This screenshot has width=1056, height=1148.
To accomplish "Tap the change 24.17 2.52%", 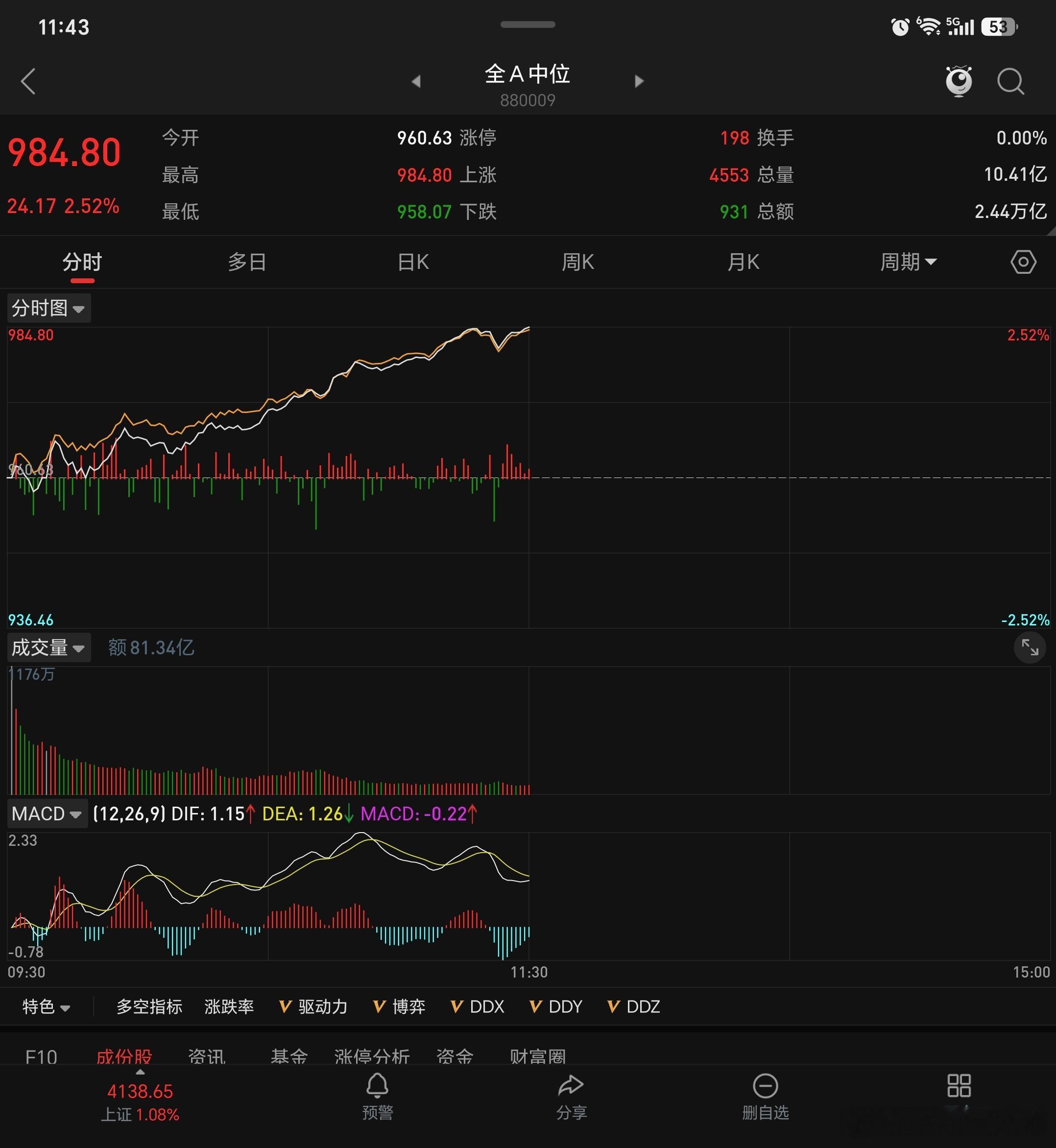I will [x=63, y=206].
